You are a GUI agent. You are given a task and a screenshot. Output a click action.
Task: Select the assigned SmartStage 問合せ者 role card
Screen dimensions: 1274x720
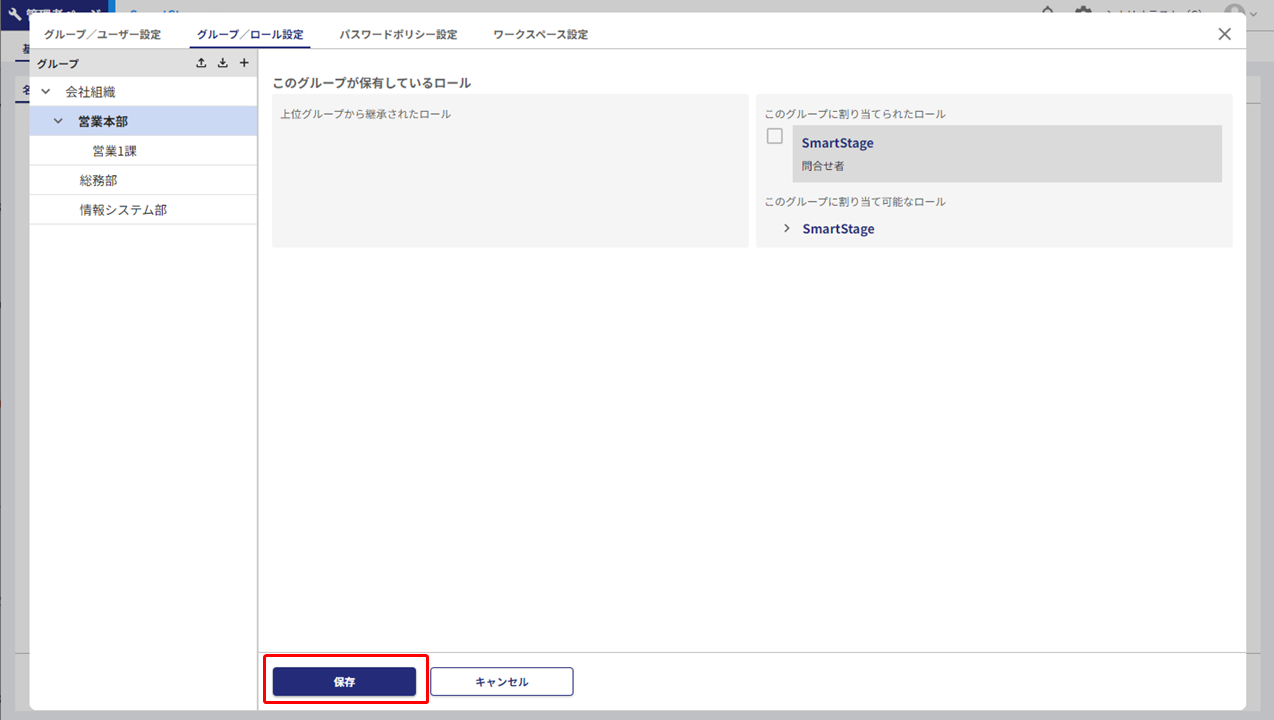tap(1006, 154)
